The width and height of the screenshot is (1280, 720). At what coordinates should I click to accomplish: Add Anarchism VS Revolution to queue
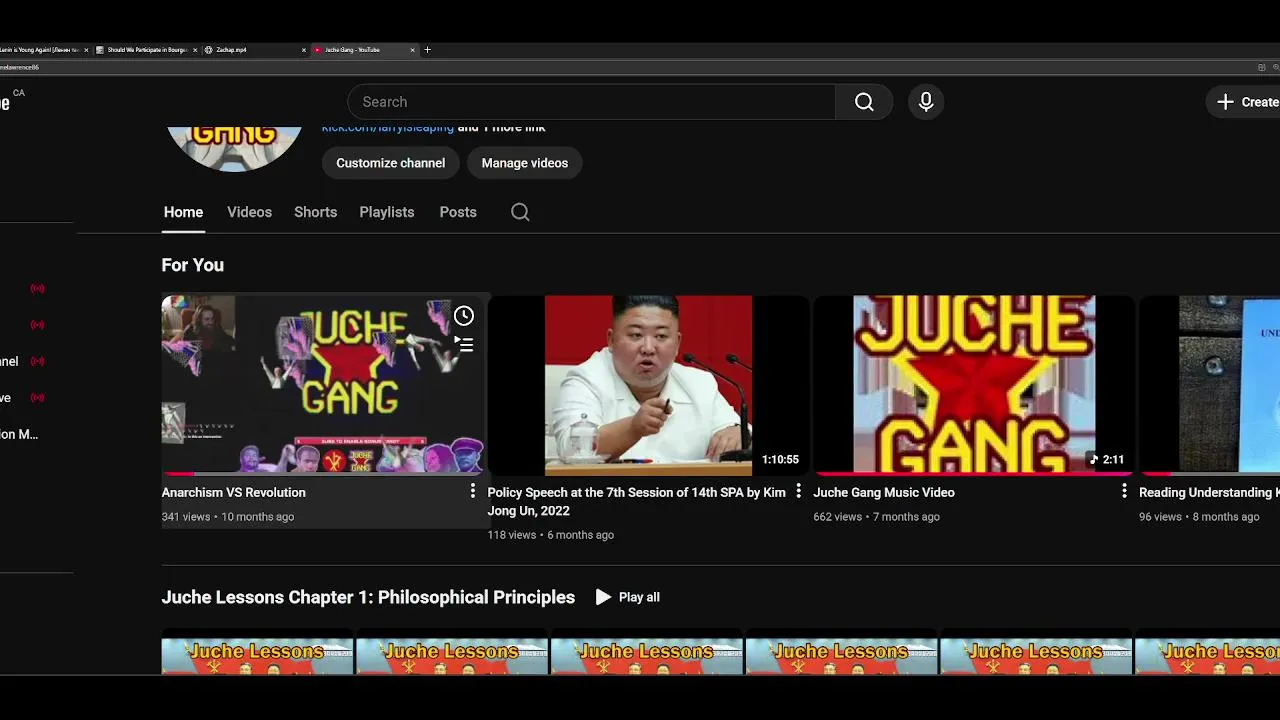pyautogui.click(x=464, y=345)
